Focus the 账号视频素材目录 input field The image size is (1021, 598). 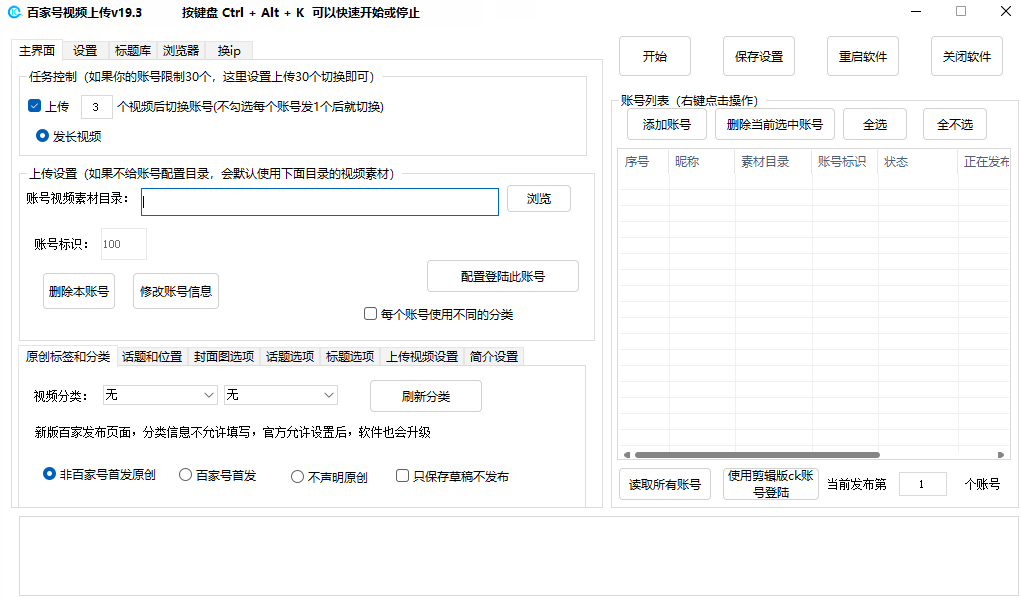point(320,202)
